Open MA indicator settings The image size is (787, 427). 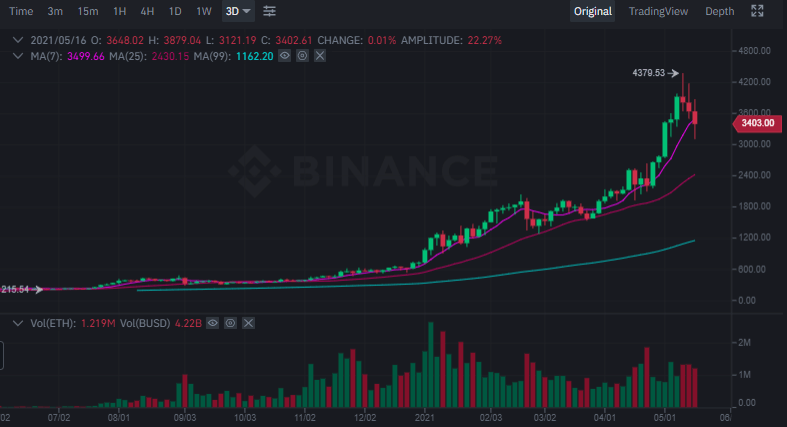[x=302, y=56]
